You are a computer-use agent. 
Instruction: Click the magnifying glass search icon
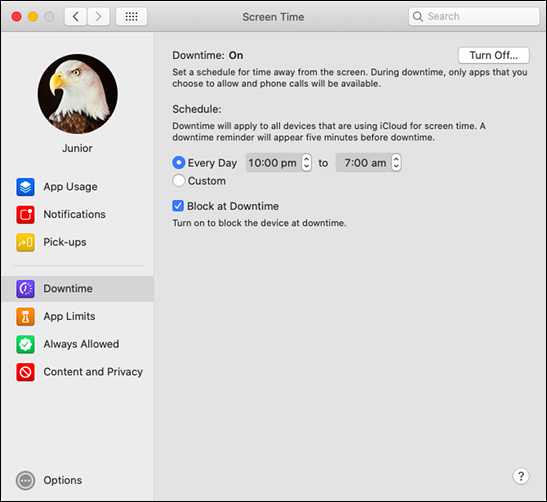(x=418, y=16)
